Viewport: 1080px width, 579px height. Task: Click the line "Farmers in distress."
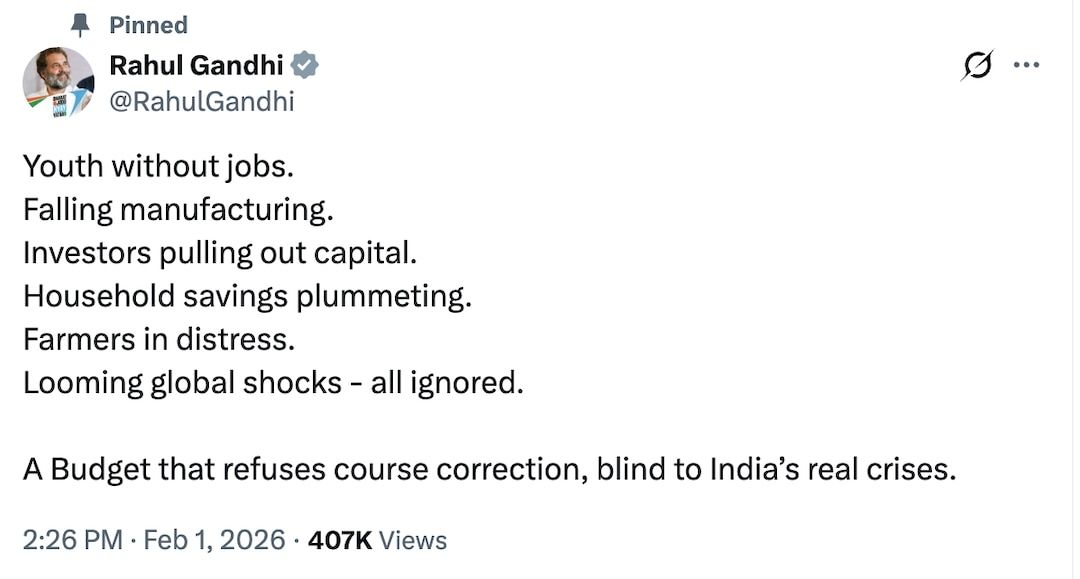click(158, 340)
